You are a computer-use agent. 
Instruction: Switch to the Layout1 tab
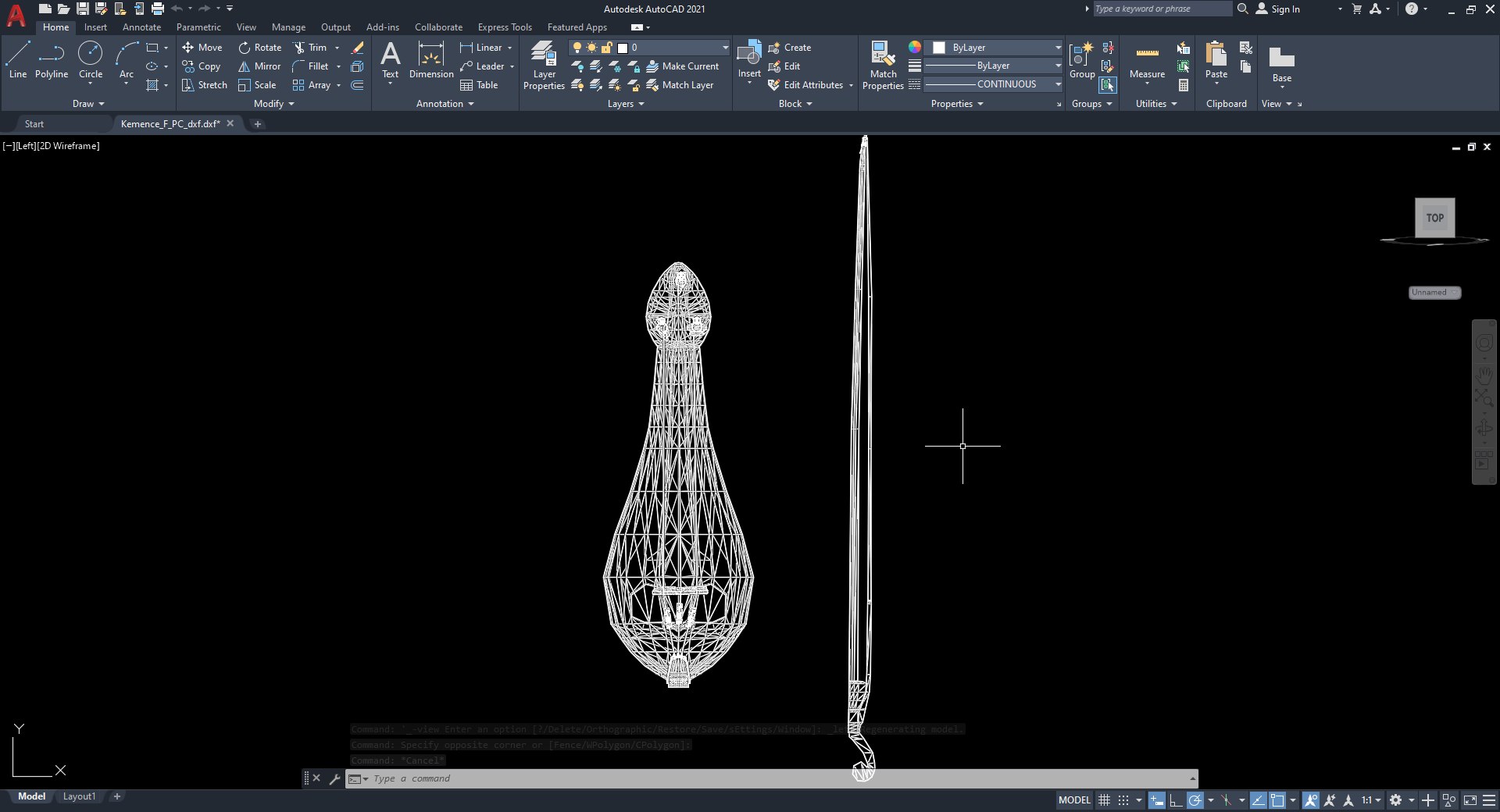[x=79, y=796]
